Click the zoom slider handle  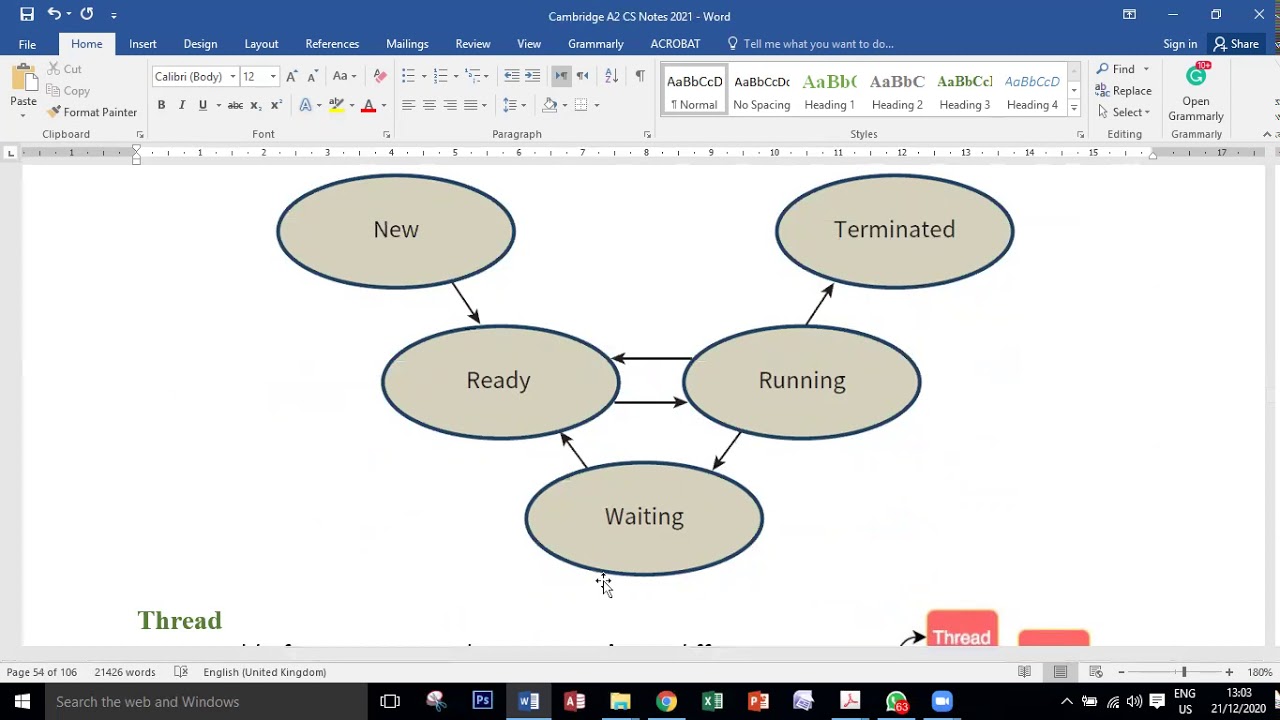pos(1183,672)
